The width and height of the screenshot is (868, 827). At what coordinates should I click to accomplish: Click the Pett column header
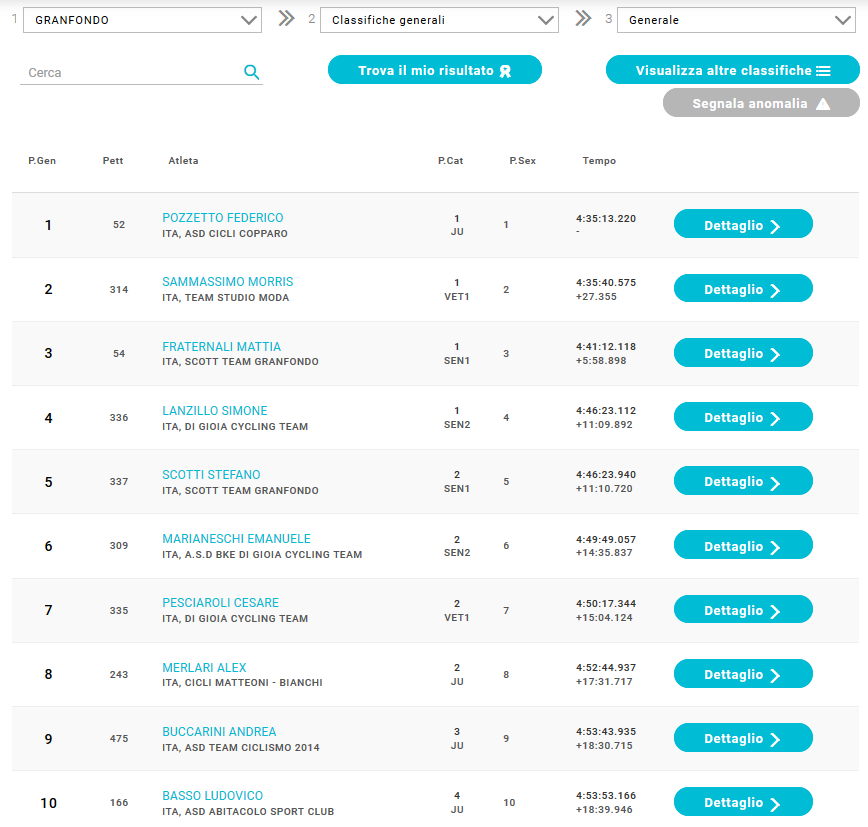[113, 161]
